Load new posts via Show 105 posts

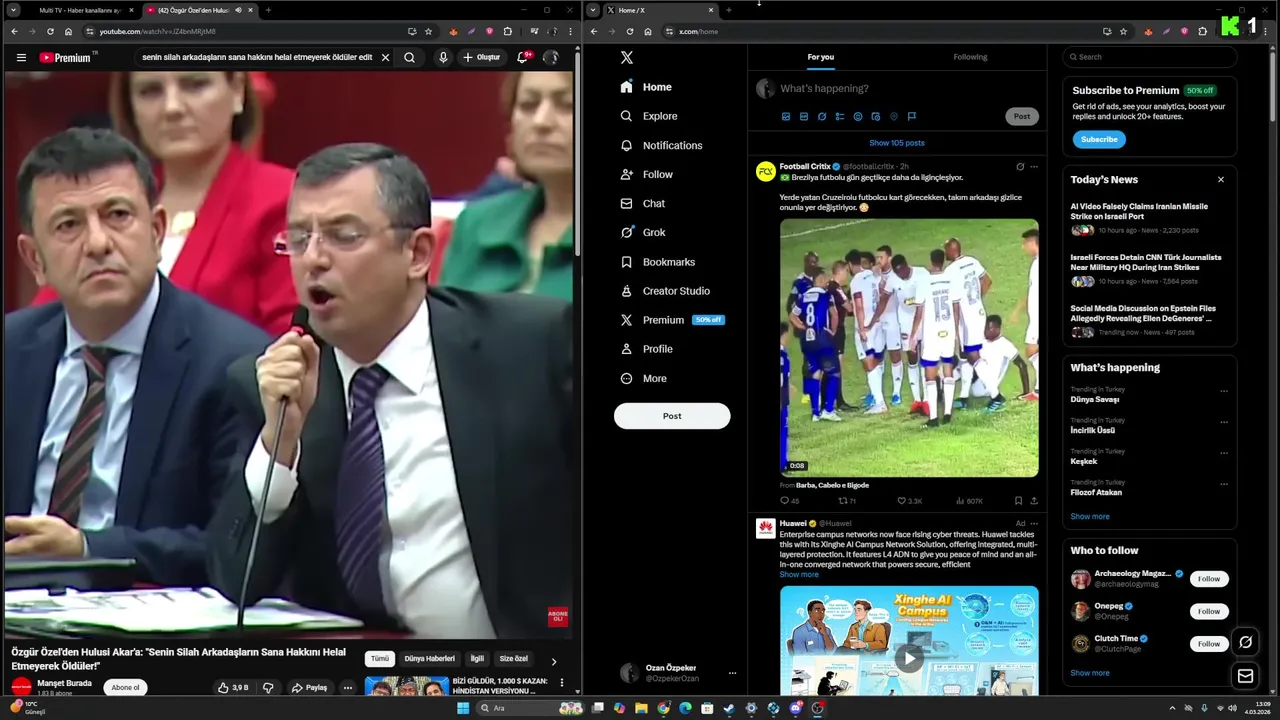click(897, 143)
